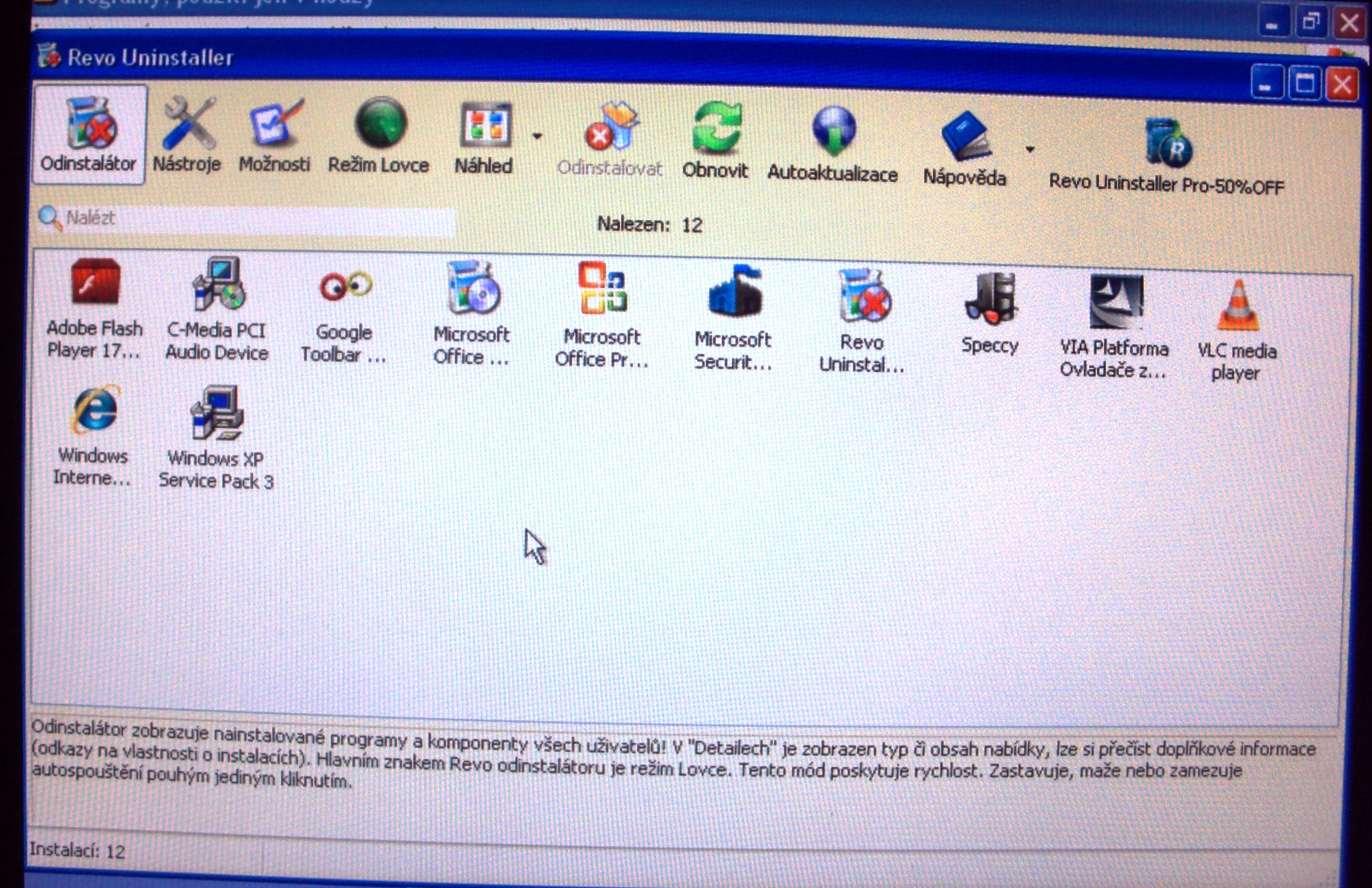Expand the Nápověda dropdown arrow
1372x888 pixels.
1029,149
